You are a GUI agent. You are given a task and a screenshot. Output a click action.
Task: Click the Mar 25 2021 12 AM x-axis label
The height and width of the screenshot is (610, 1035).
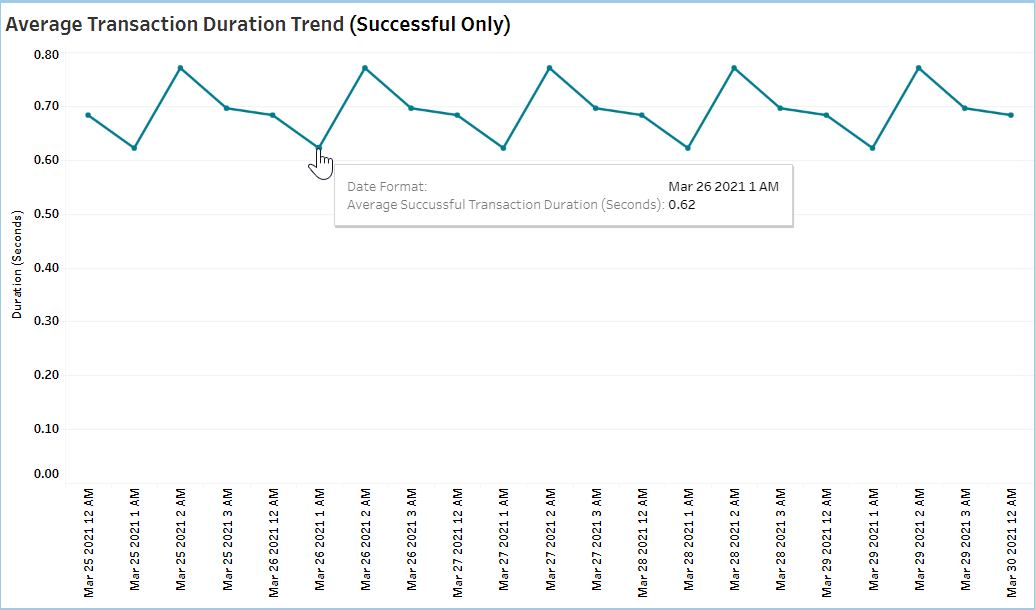click(90, 542)
